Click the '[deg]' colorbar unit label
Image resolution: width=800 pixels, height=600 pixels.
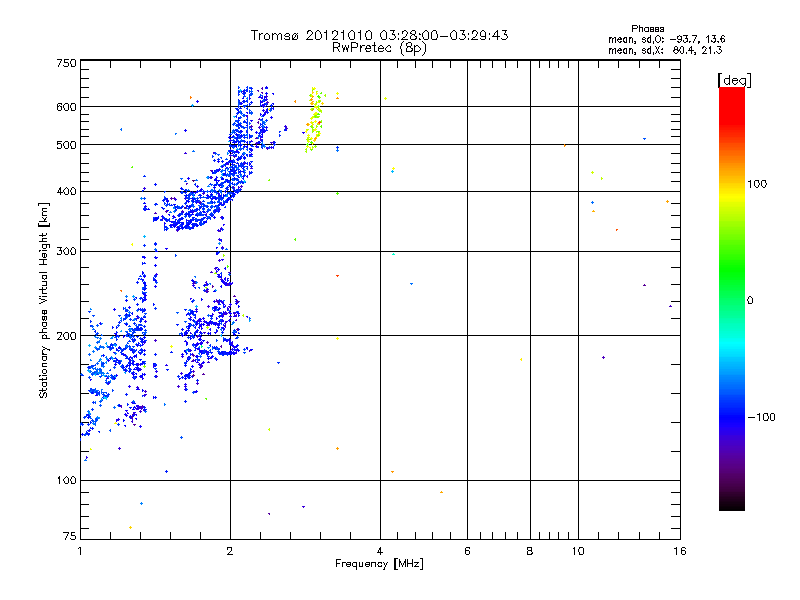coord(734,80)
